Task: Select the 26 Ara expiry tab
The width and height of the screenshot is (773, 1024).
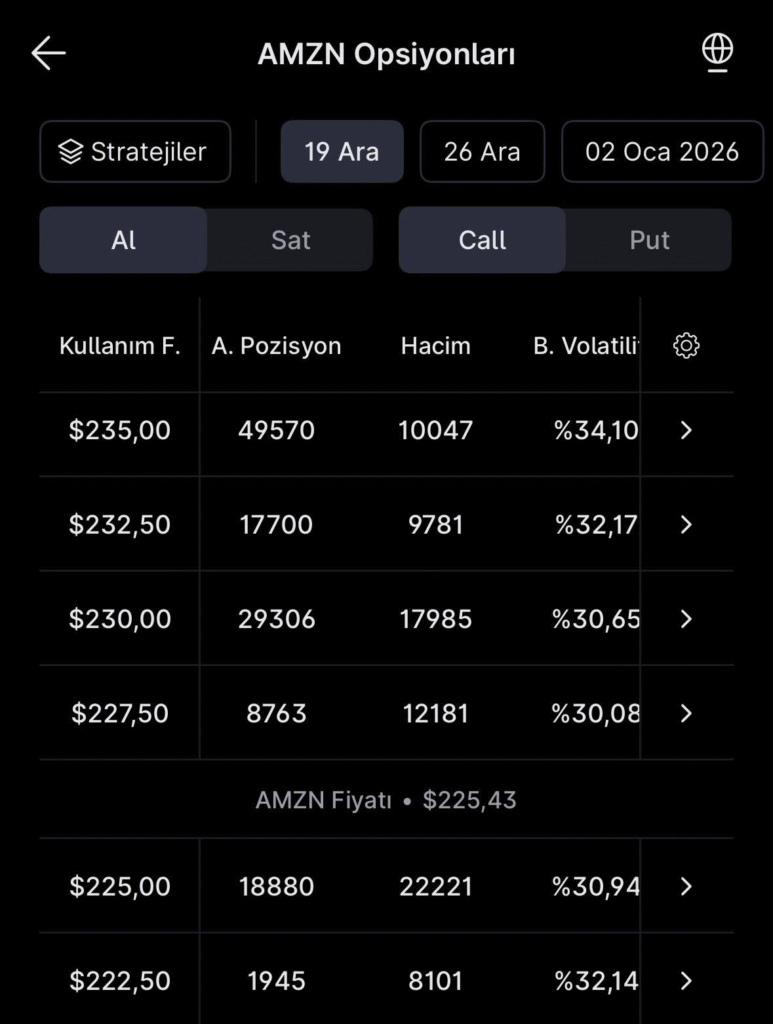Action: tap(482, 152)
